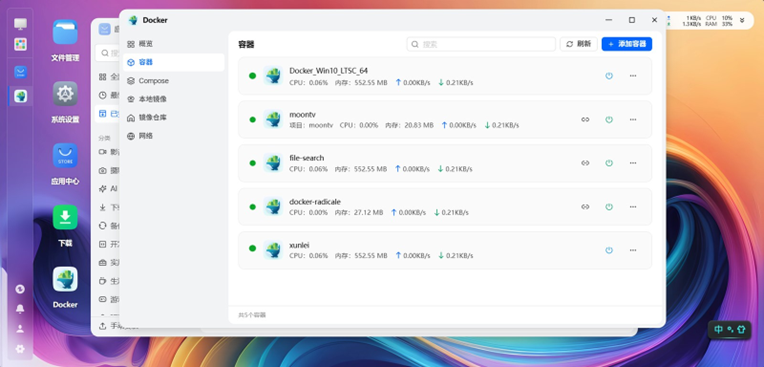
Task: Click the moontv container logo
Action: pos(273,119)
